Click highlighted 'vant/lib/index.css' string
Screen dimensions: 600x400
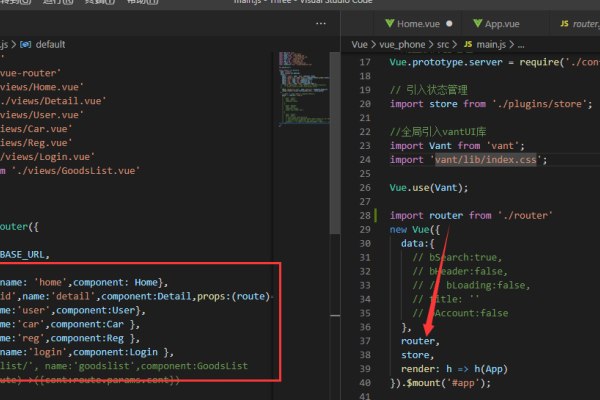point(486,160)
